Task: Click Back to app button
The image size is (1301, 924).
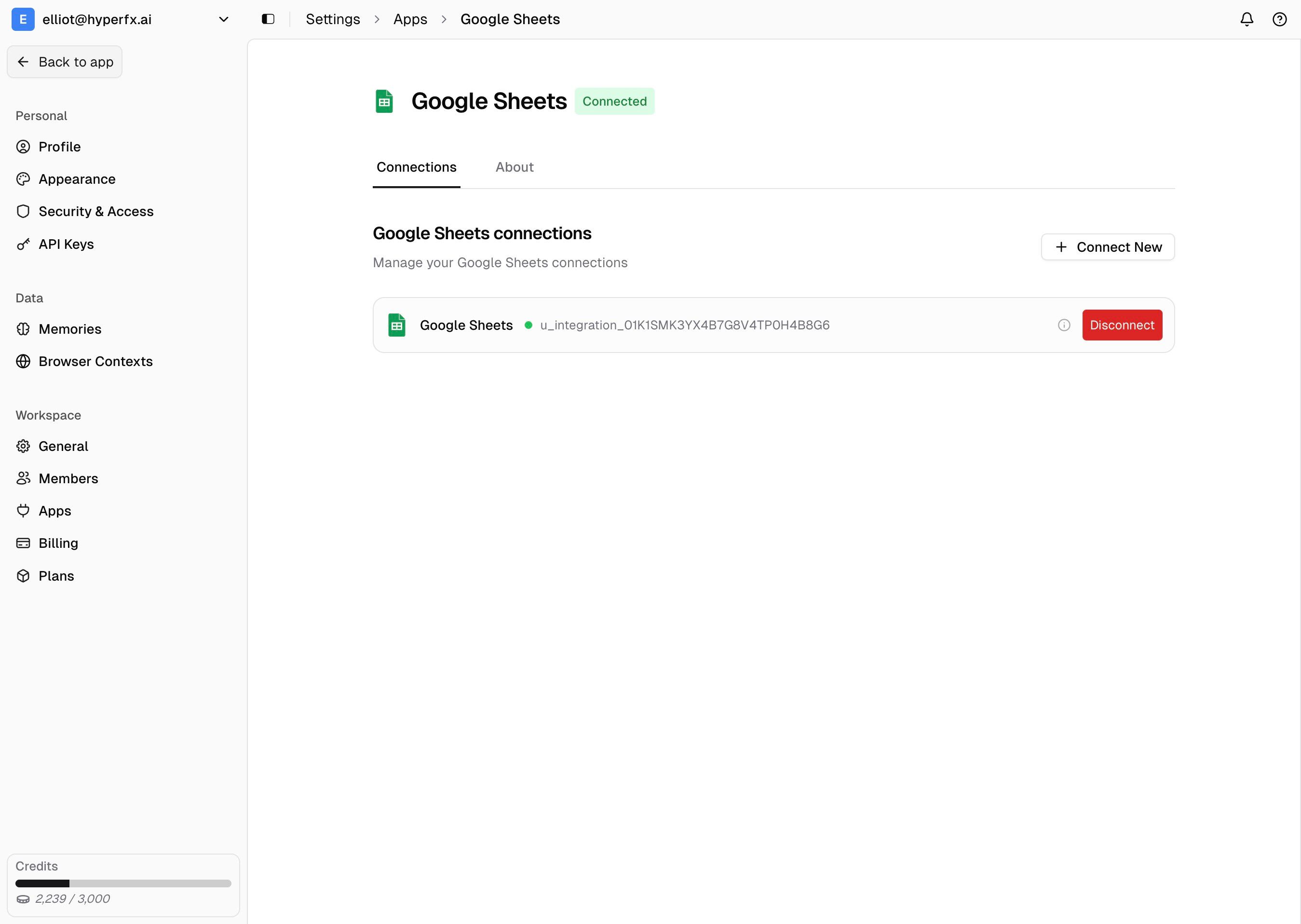Action: pyautogui.click(x=65, y=62)
